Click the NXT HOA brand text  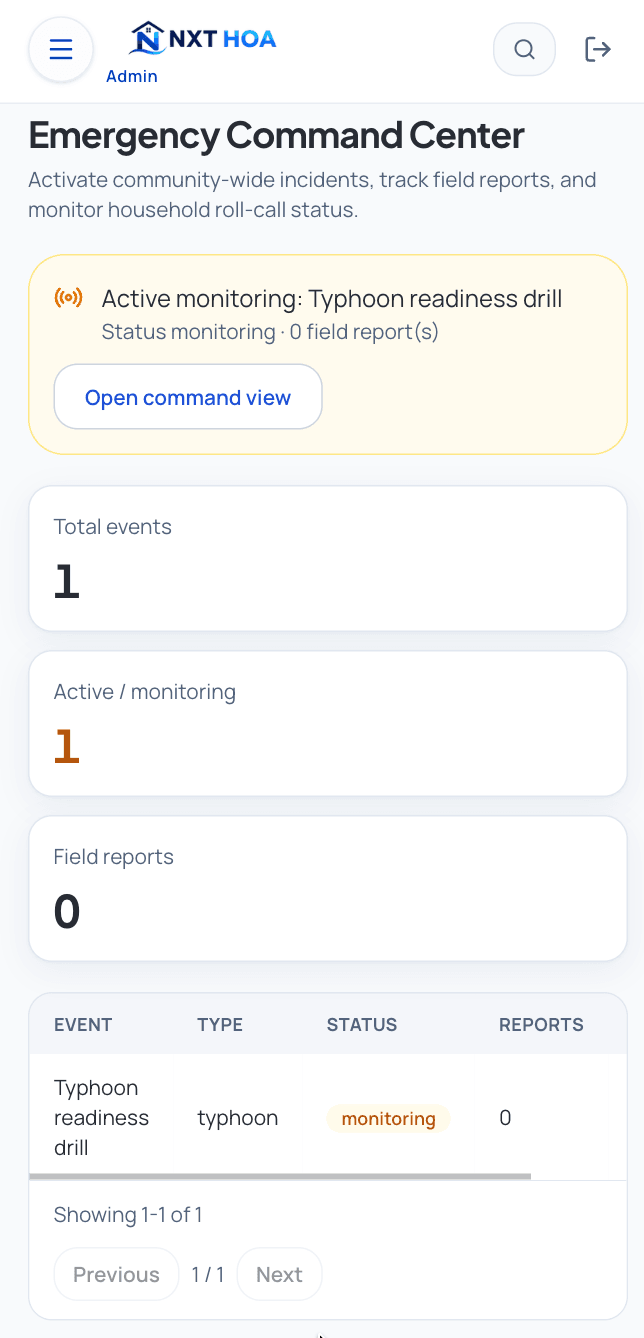[222, 39]
